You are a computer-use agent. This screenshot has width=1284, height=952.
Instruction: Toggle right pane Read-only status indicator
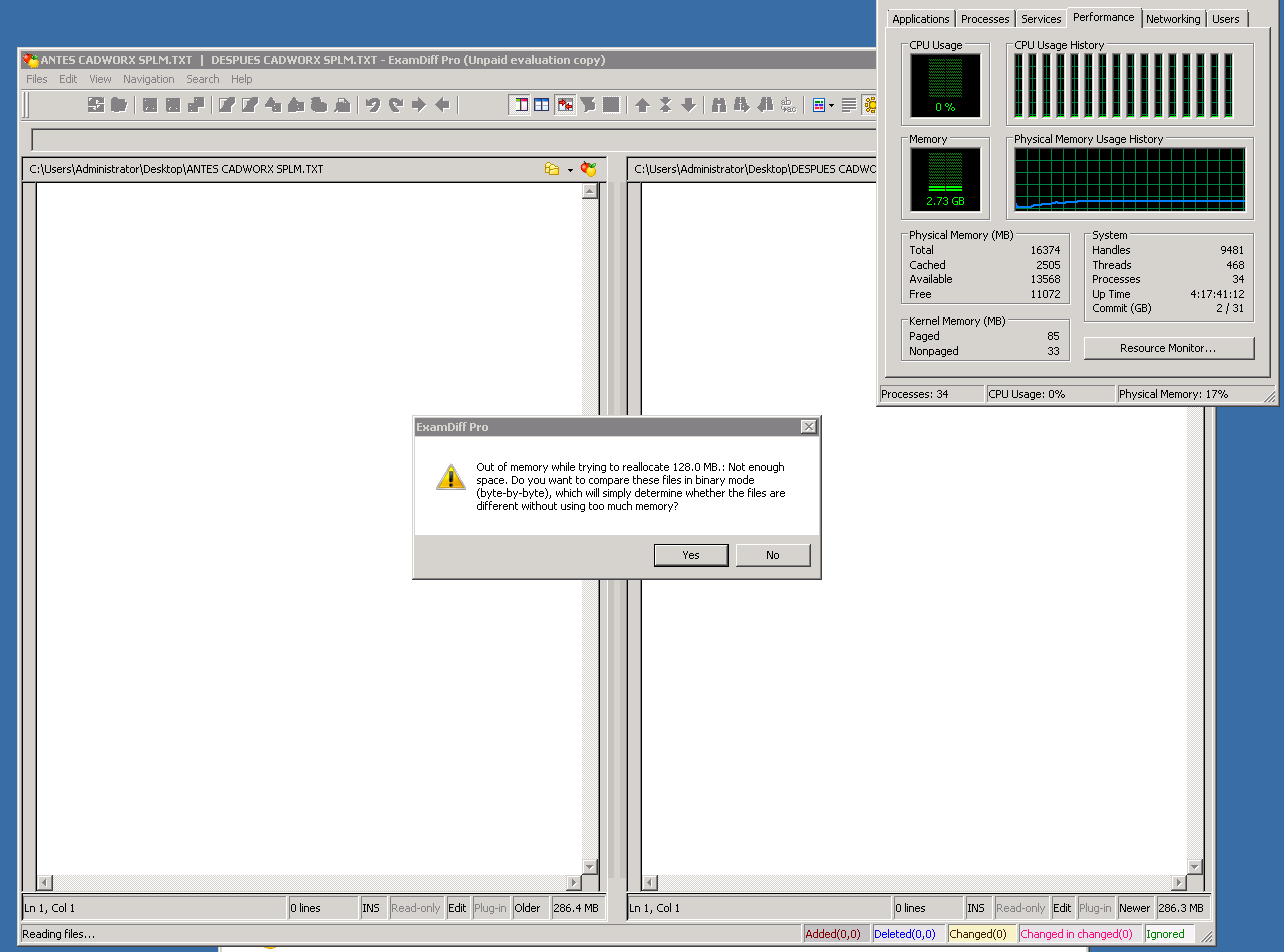1021,908
